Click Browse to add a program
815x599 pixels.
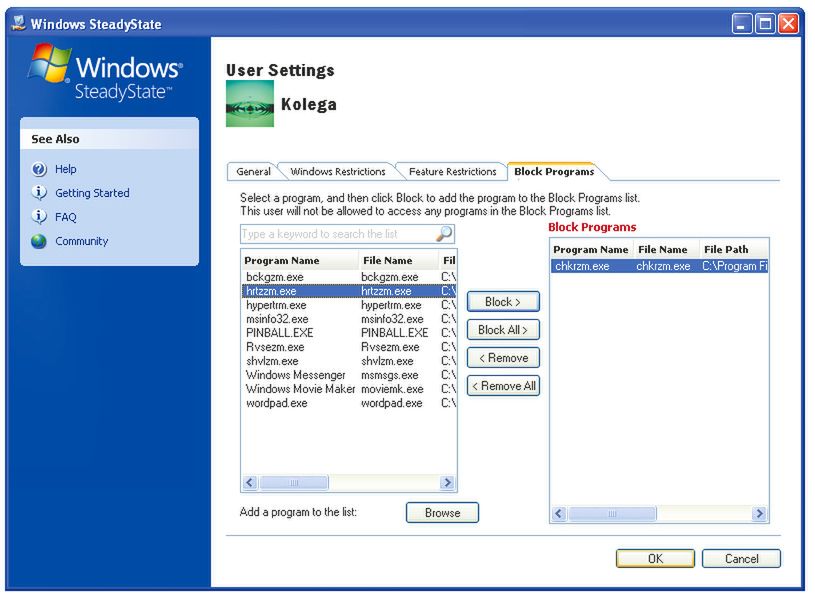(x=442, y=513)
